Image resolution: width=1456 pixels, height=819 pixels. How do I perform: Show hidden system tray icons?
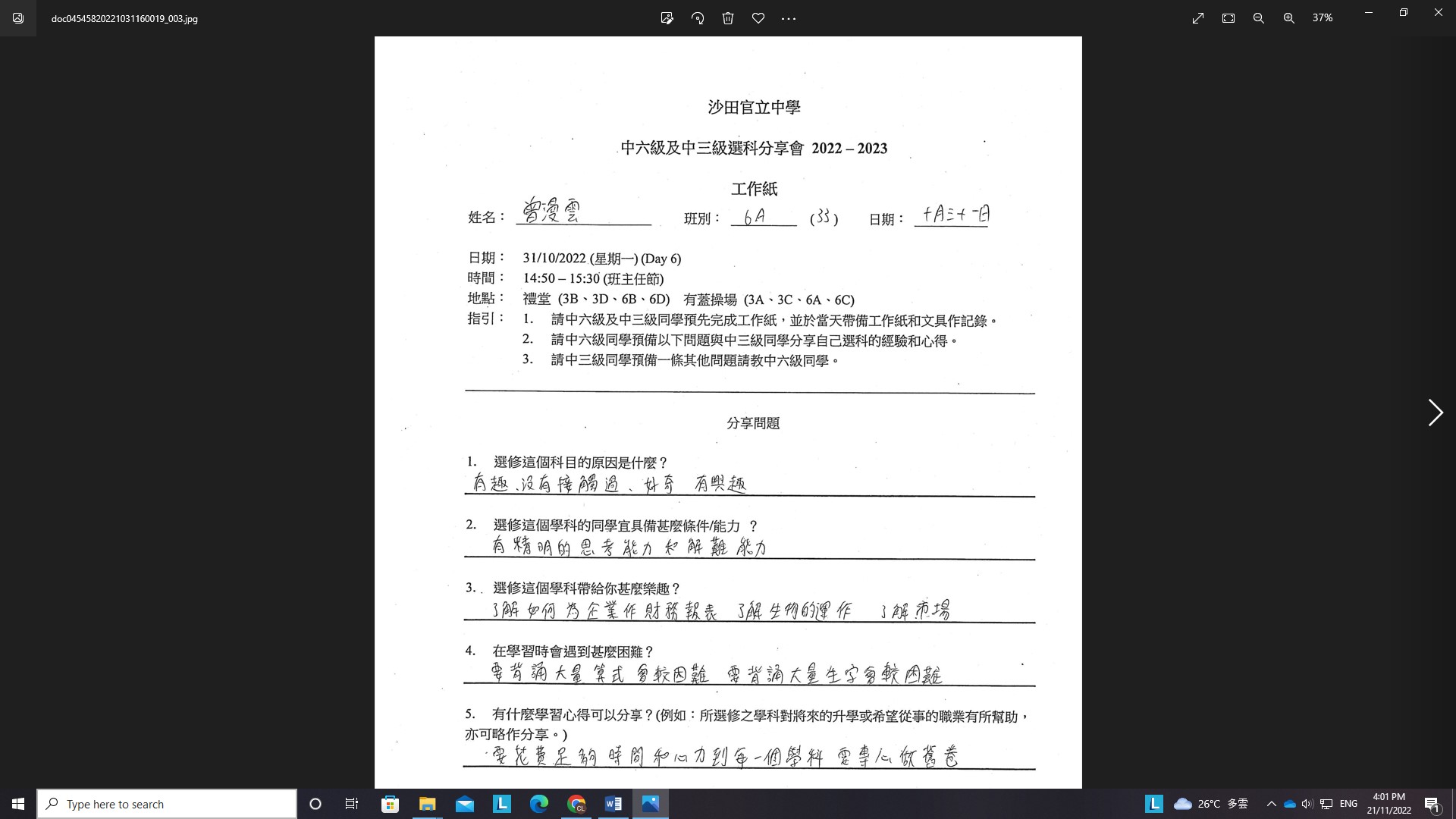(1272, 804)
